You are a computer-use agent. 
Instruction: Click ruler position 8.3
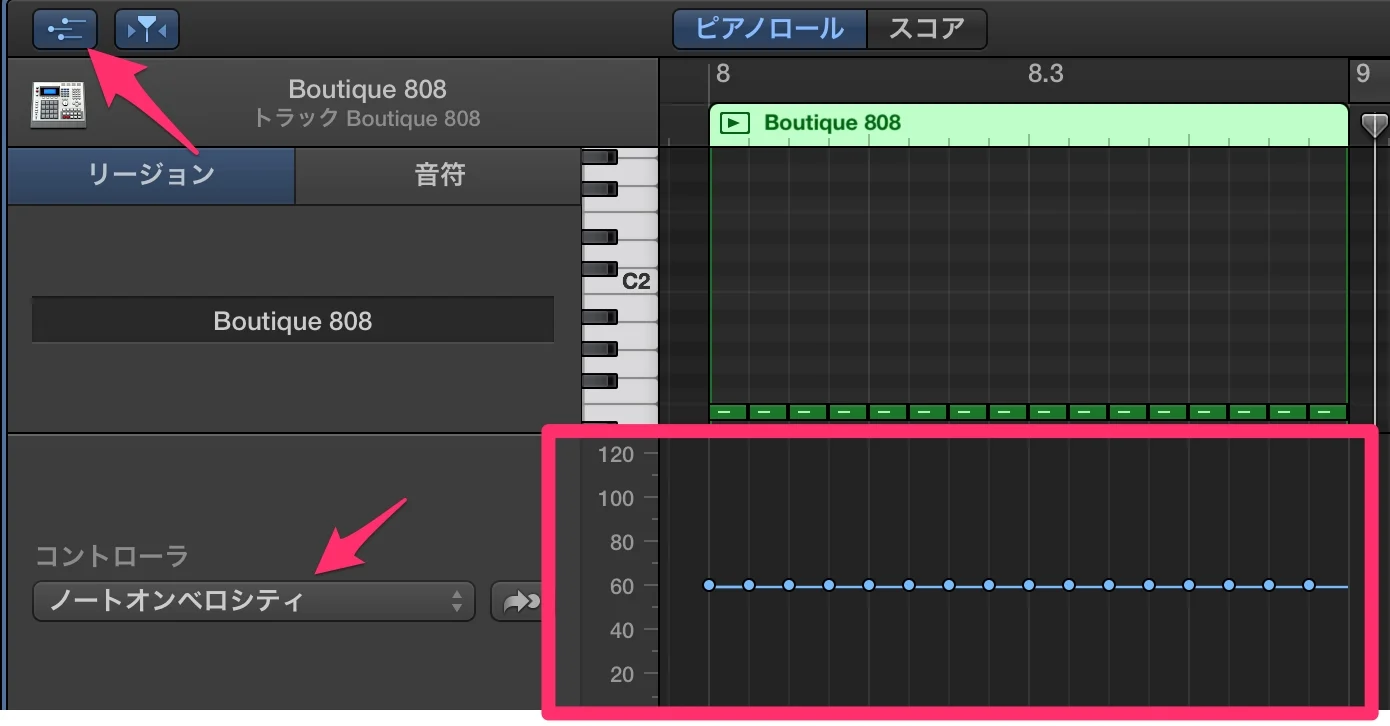coord(1046,73)
